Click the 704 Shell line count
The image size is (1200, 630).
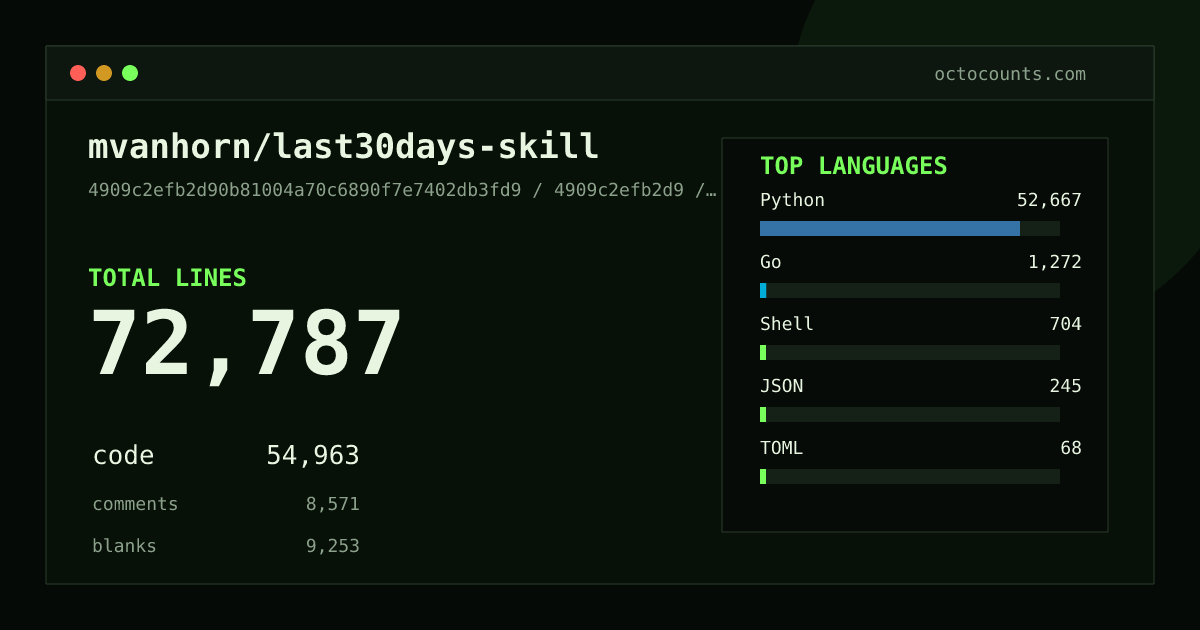[x=1065, y=324]
